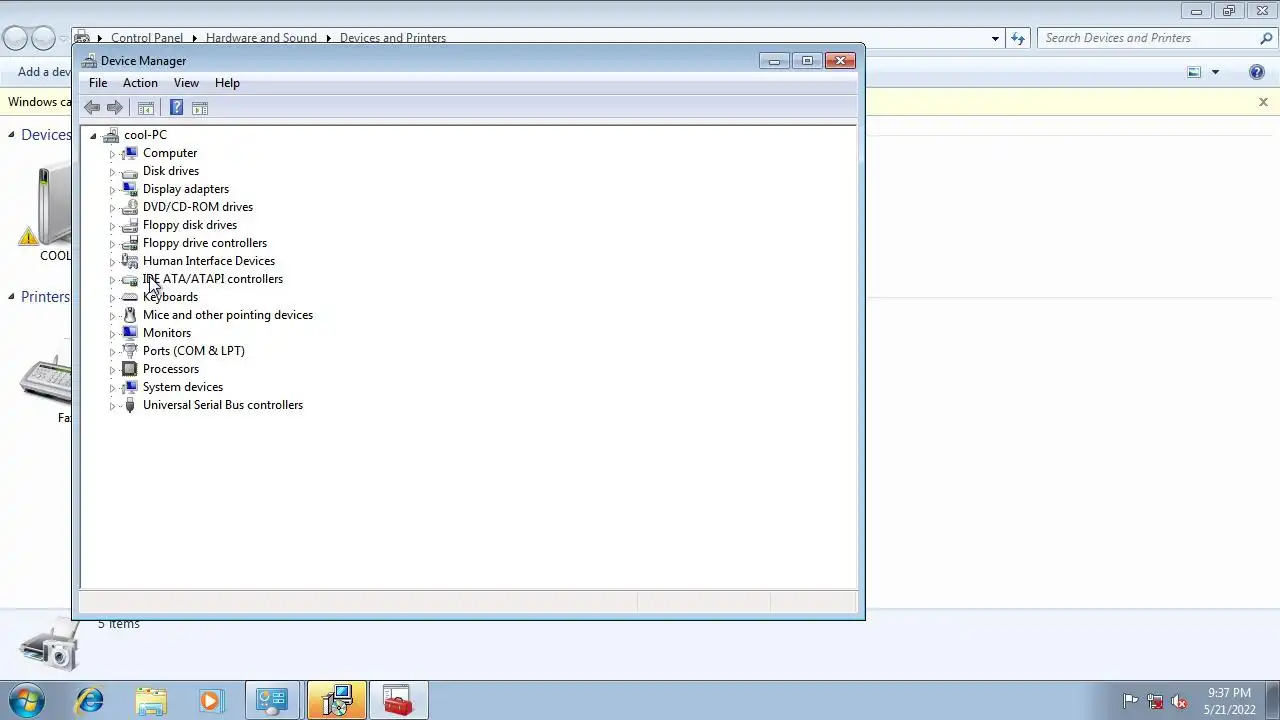Collapse the Devices section in Devices and Printers
Screen dimensions: 1280x720
(12, 135)
